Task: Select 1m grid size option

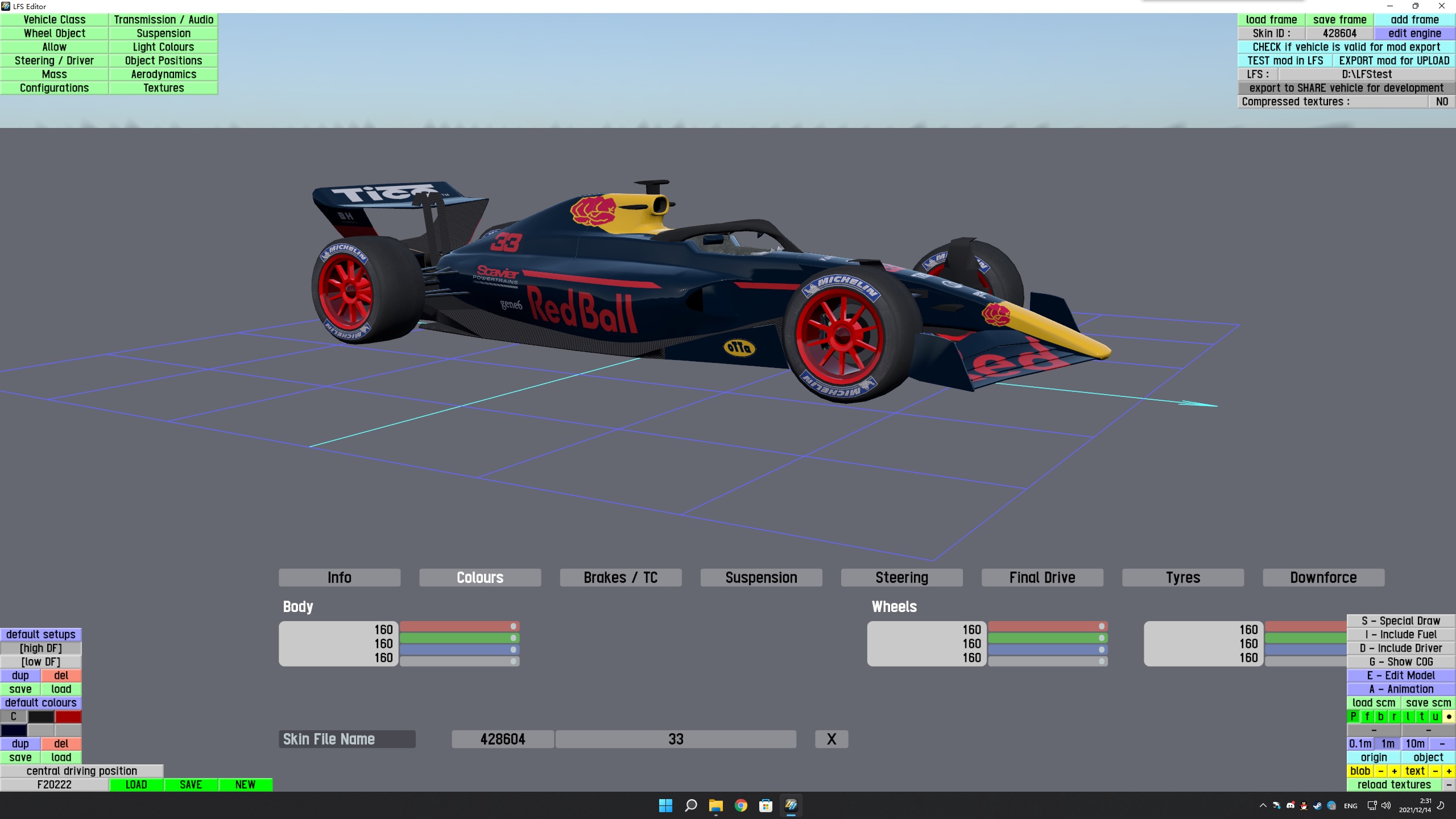Action: pyautogui.click(x=1388, y=744)
